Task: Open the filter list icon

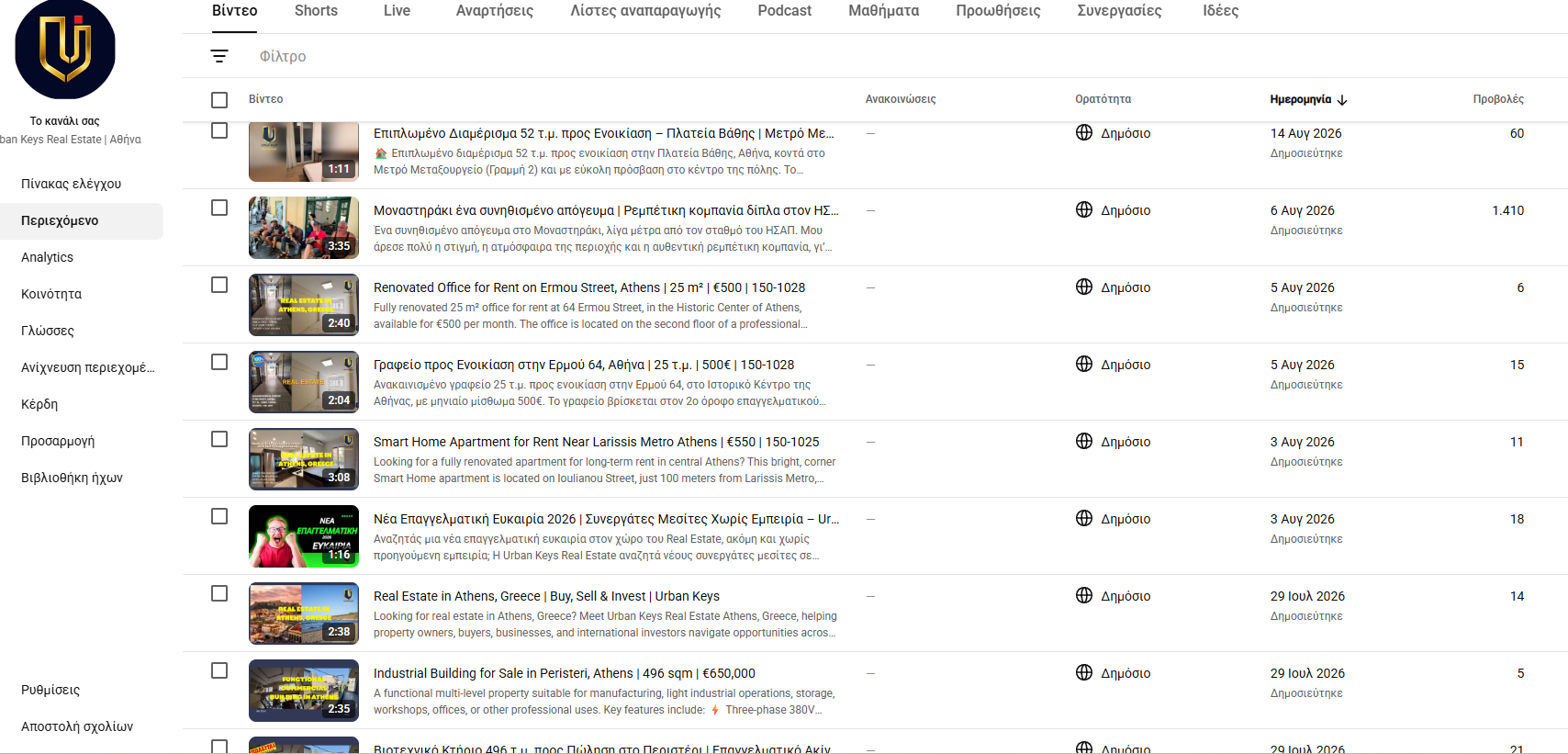Action: [219, 56]
